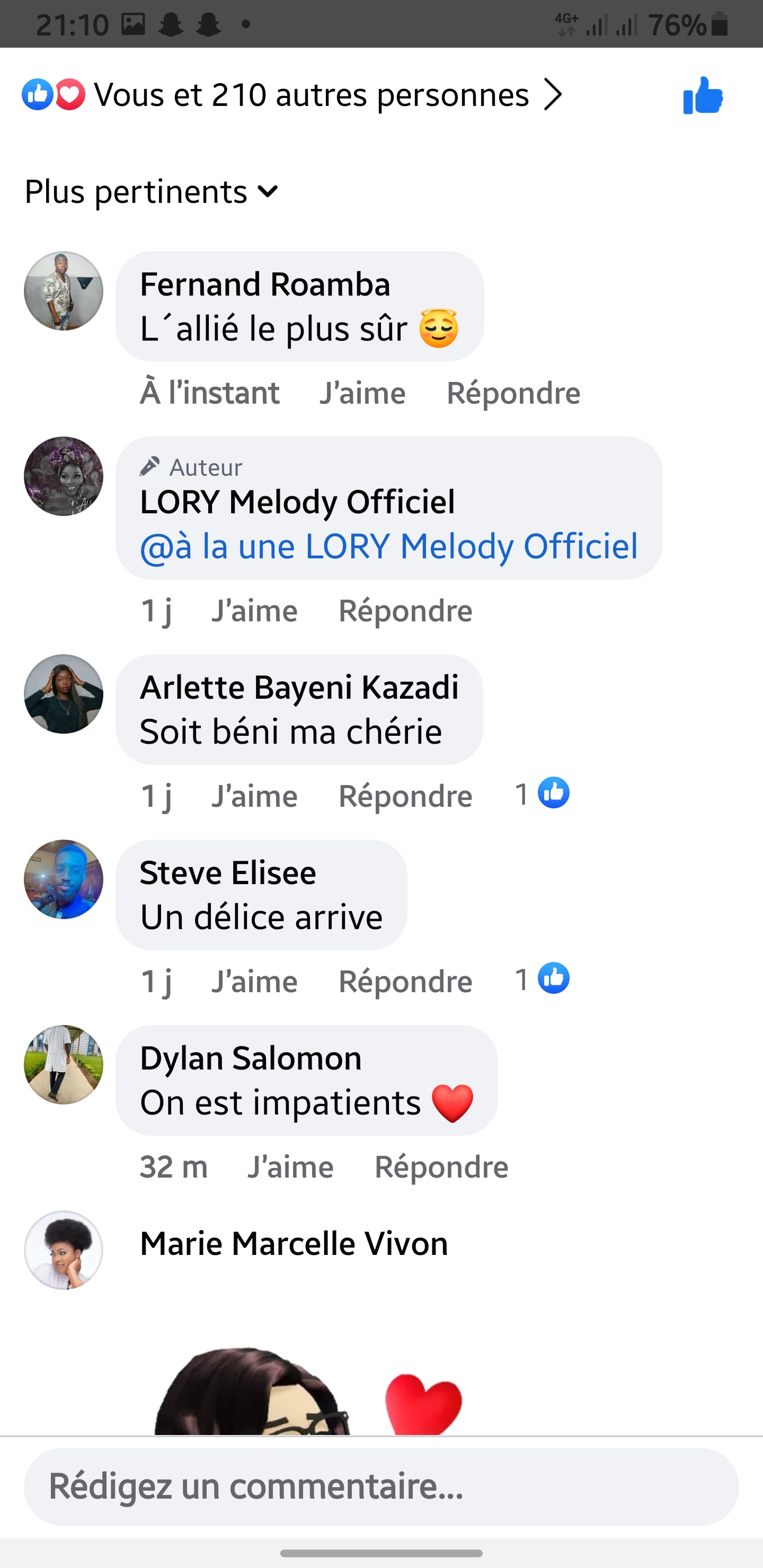The height and width of the screenshot is (1568, 763).
Task: Reply to Fernand Roamba's comment
Action: (513, 393)
